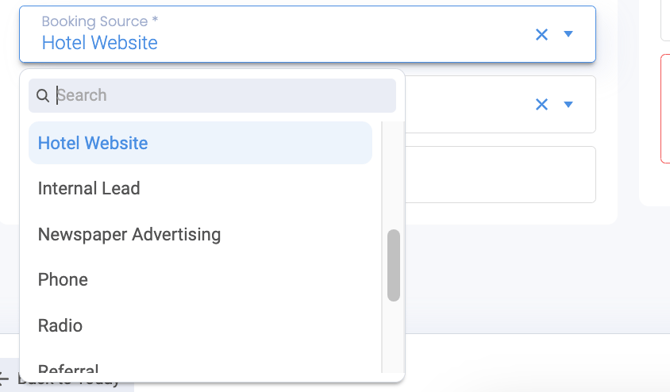Click the red-outlined panel at right edge

(665, 109)
